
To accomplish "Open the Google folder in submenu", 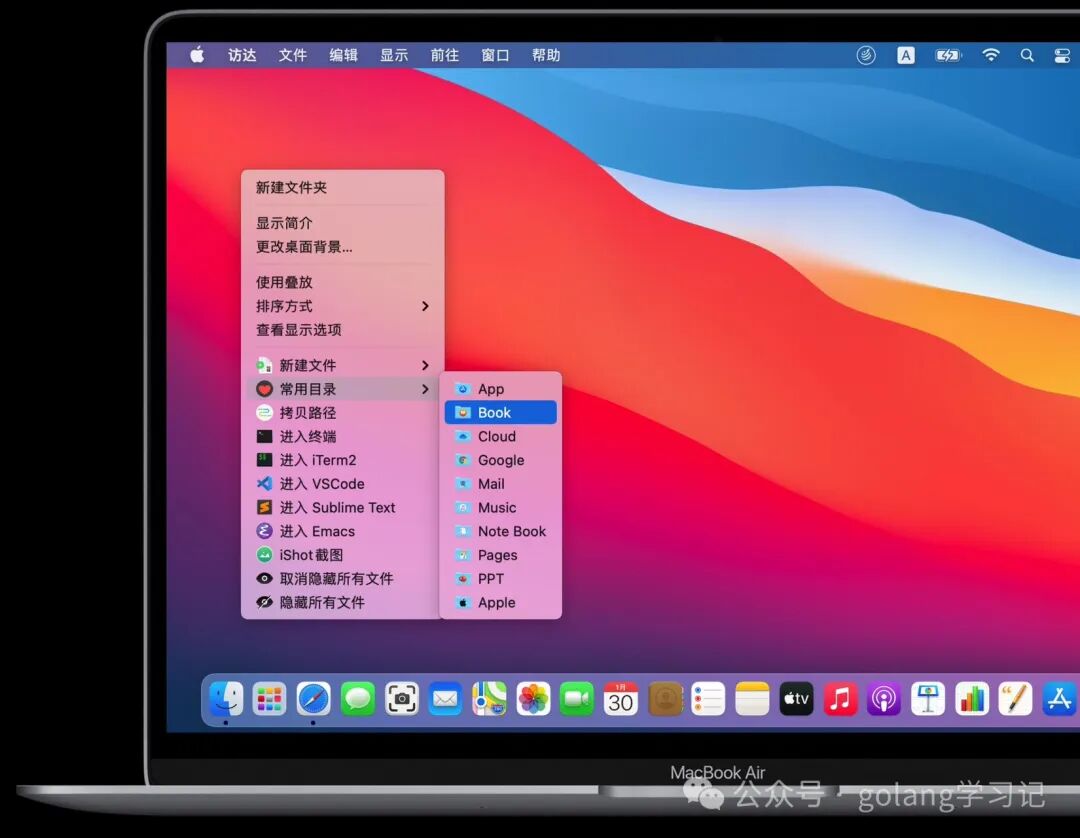I will coord(501,460).
